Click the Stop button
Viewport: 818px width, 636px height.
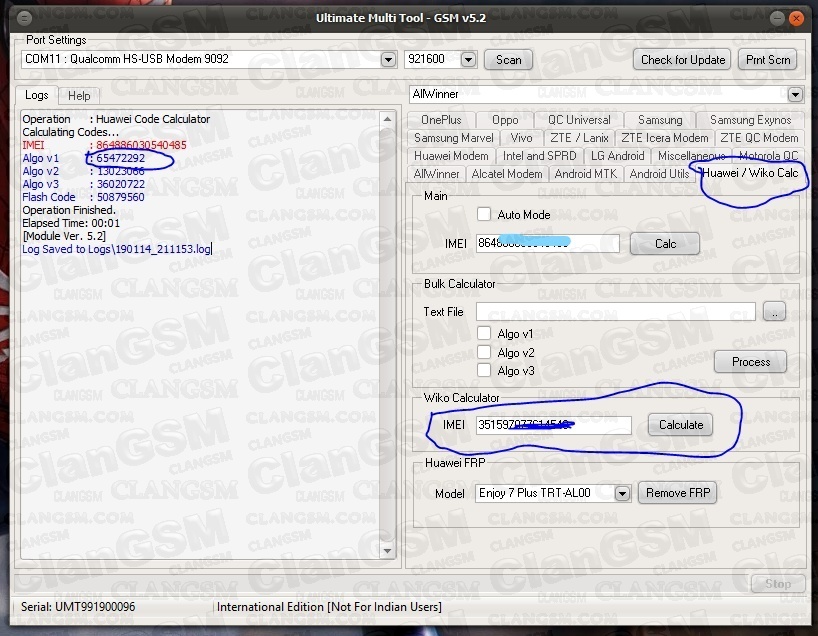pyautogui.click(x=778, y=584)
